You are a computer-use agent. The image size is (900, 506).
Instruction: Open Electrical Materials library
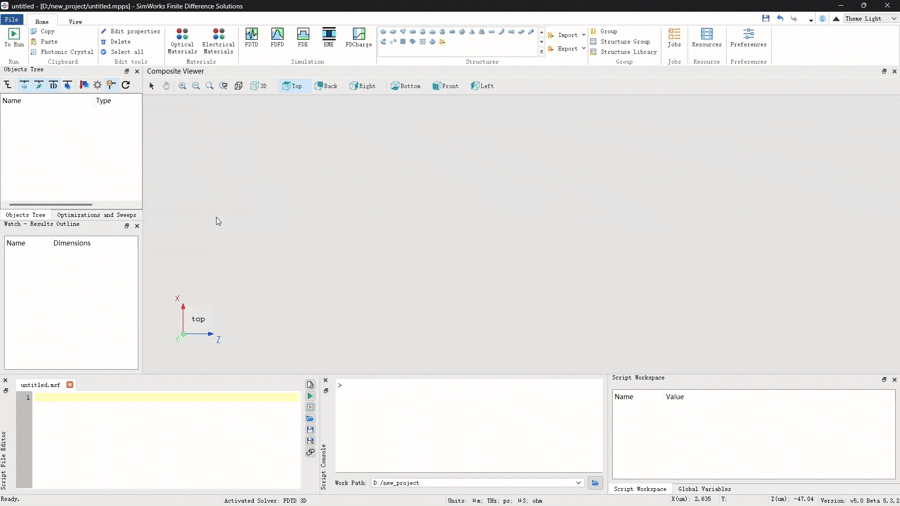pyautogui.click(x=218, y=40)
